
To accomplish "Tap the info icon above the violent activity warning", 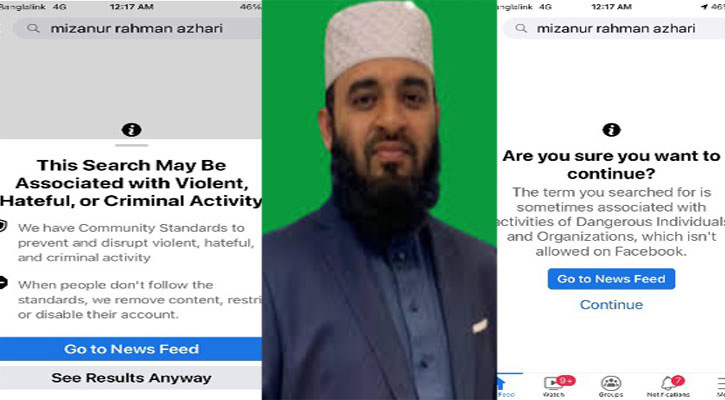I will [131, 130].
